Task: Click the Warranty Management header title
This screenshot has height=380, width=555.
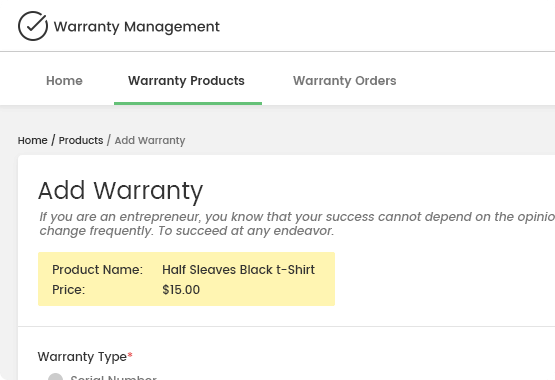Action: [x=137, y=27]
